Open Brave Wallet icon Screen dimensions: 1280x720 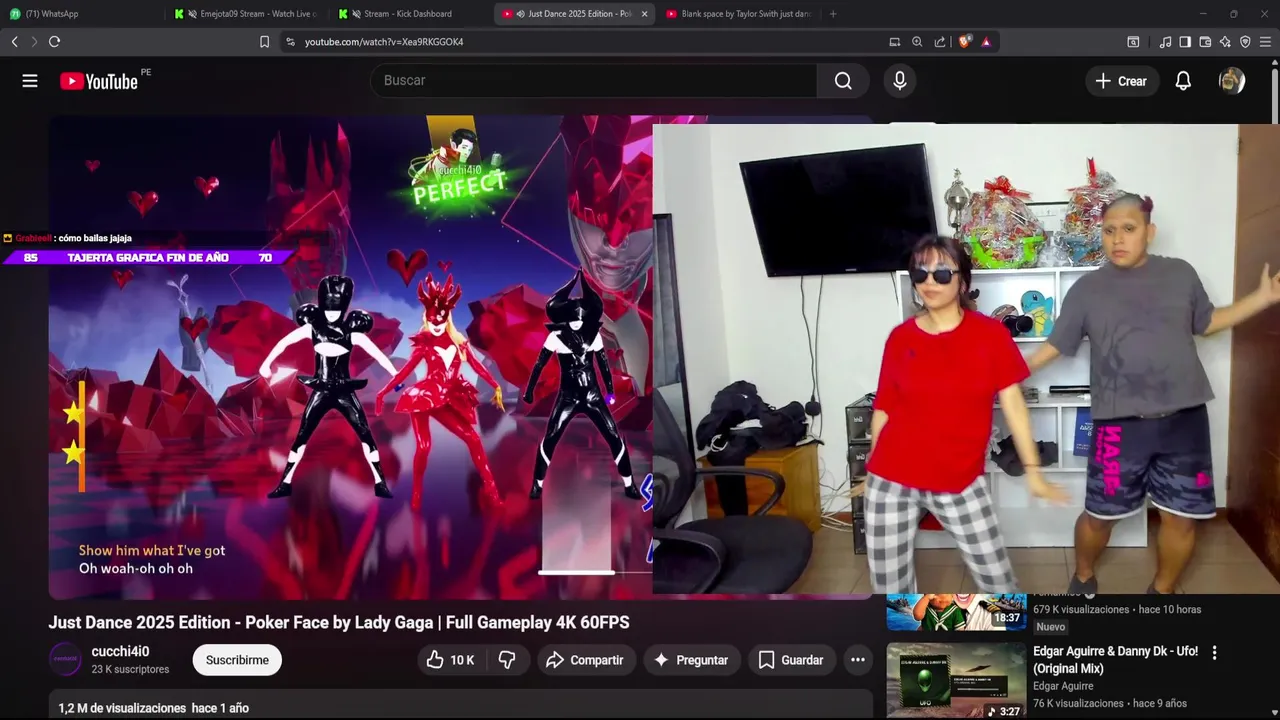coord(1205,42)
